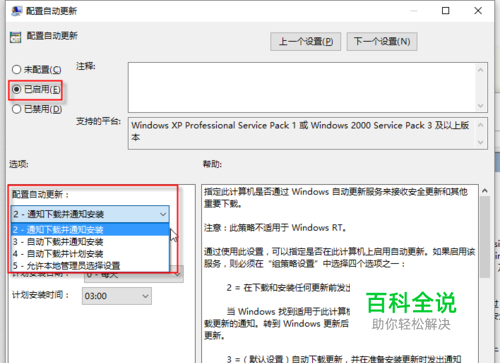Click inside the 注释 comment text box
The height and width of the screenshot is (363, 500).
click(302, 87)
